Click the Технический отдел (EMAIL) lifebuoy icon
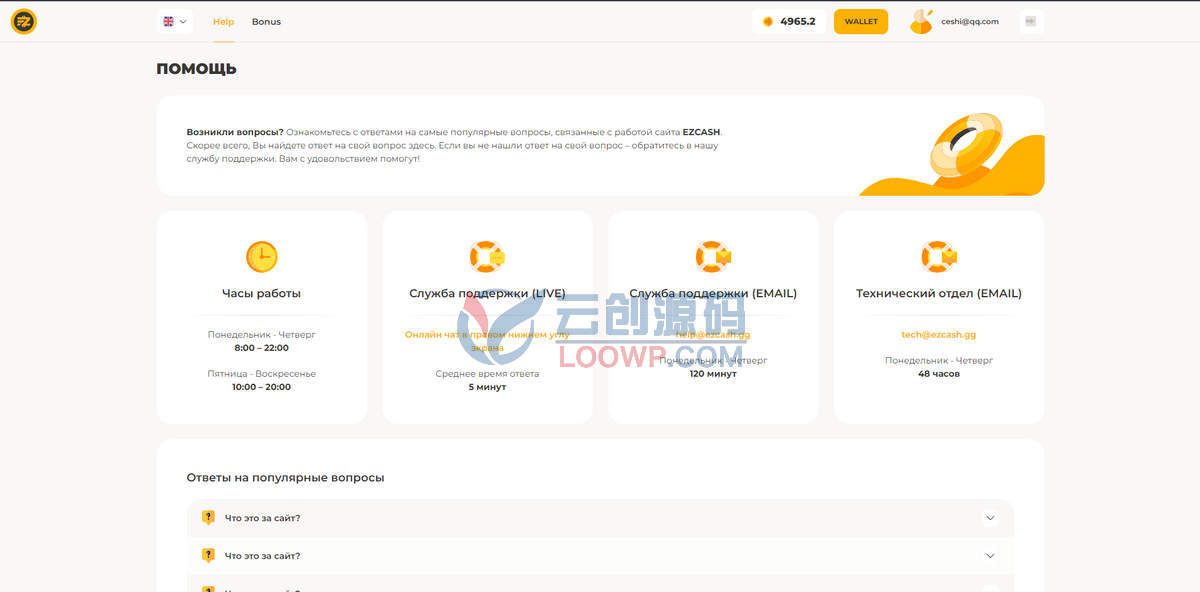This screenshot has height=592, width=1200. (939, 257)
